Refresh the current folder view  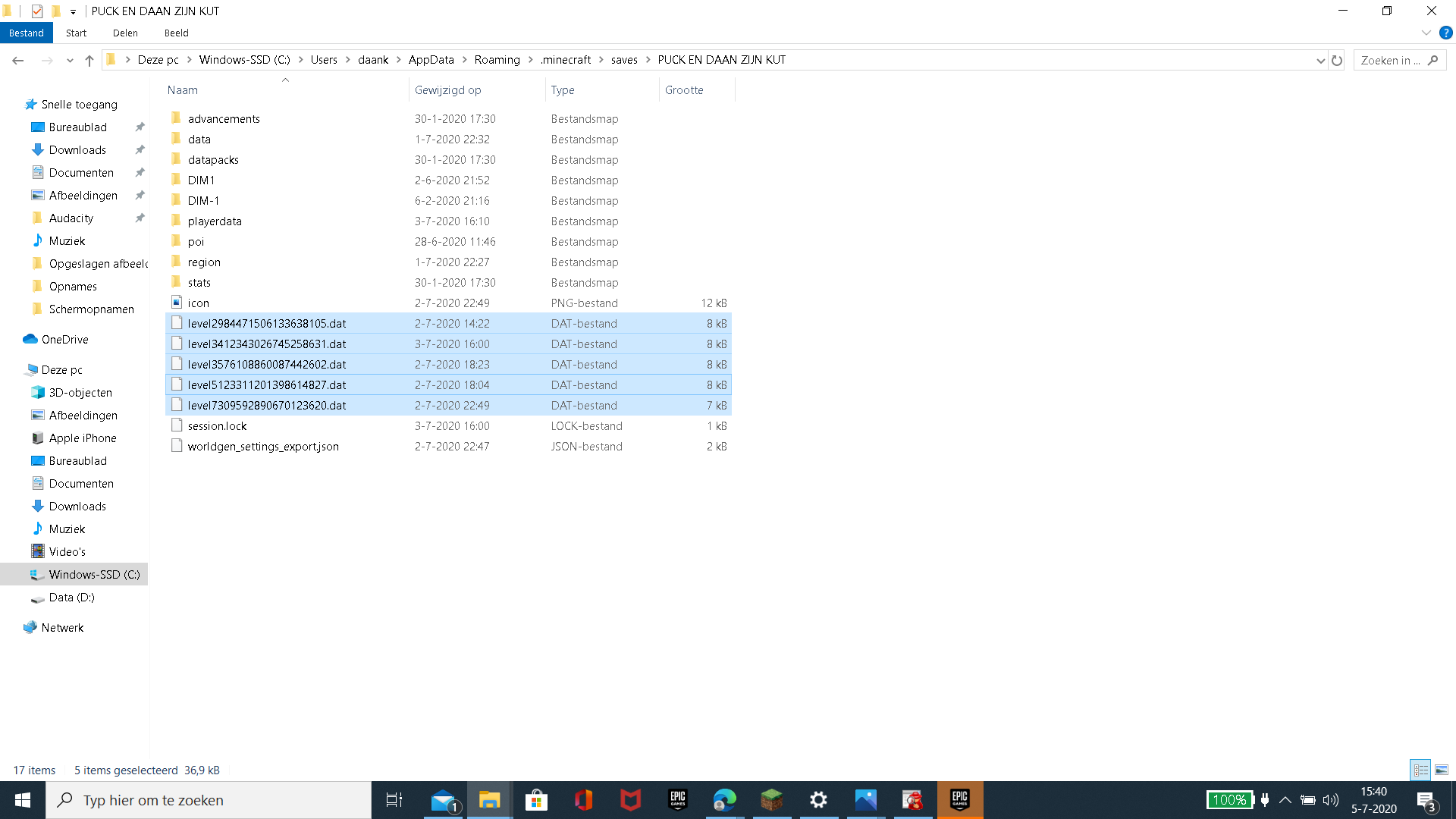point(1337,61)
